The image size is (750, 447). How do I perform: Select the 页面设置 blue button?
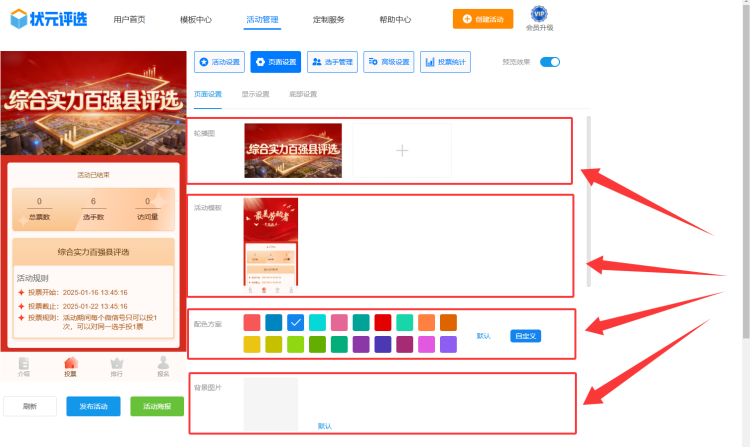[x=276, y=62]
